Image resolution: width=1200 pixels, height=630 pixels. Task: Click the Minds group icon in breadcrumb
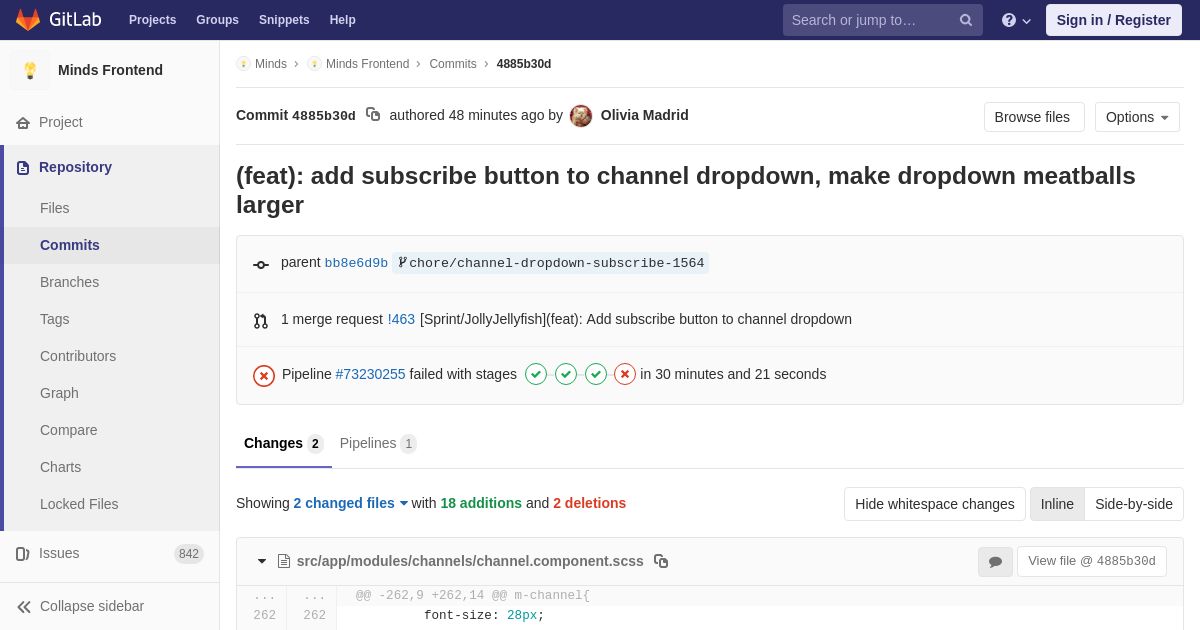click(x=243, y=64)
